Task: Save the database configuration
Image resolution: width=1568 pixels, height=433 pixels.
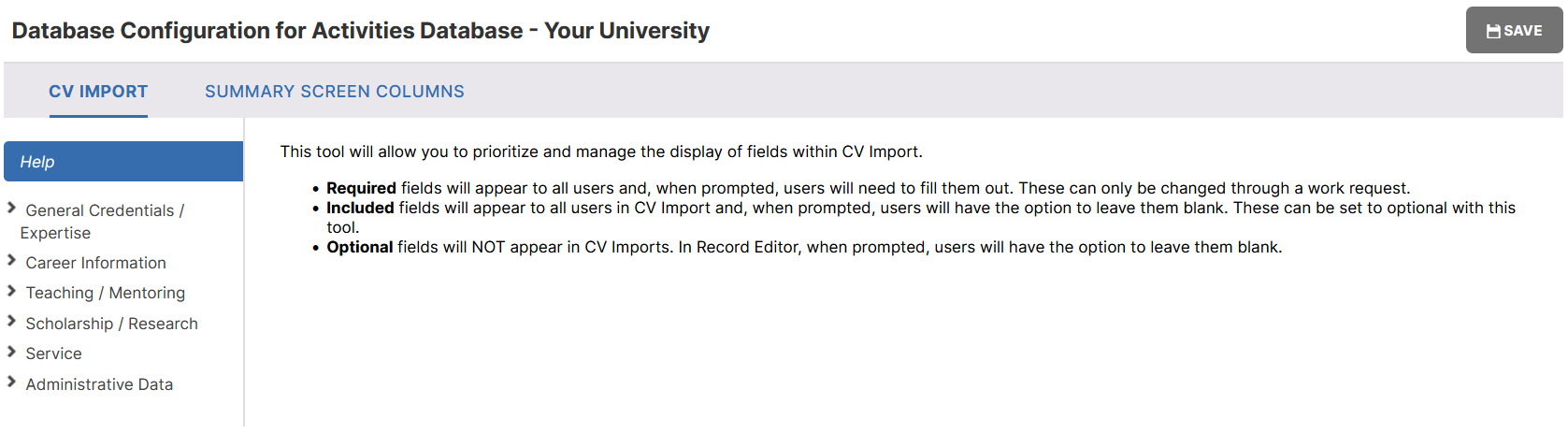Action: pyautogui.click(x=1514, y=30)
